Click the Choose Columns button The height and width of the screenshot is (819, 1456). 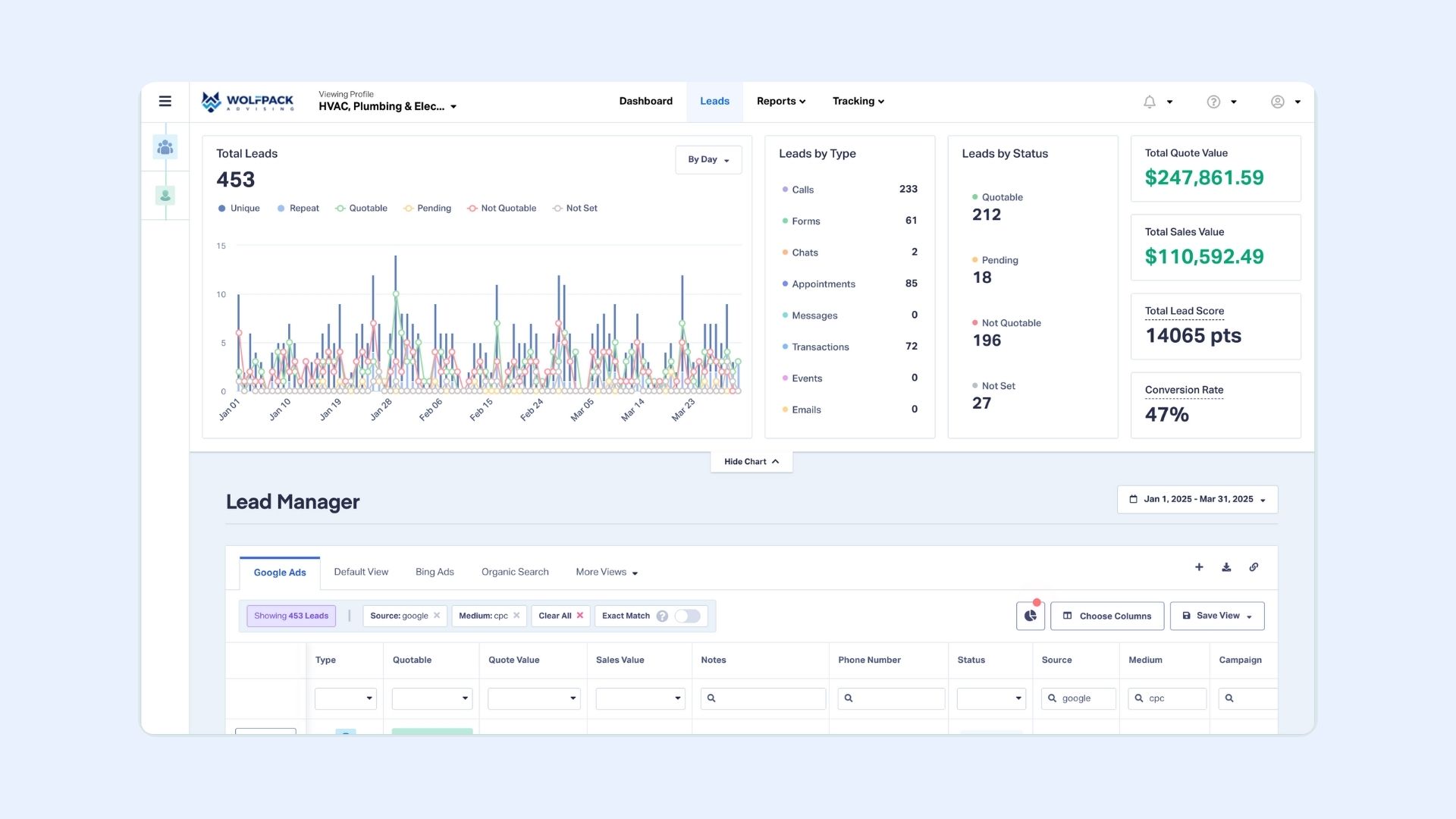tap(1106, 616)
